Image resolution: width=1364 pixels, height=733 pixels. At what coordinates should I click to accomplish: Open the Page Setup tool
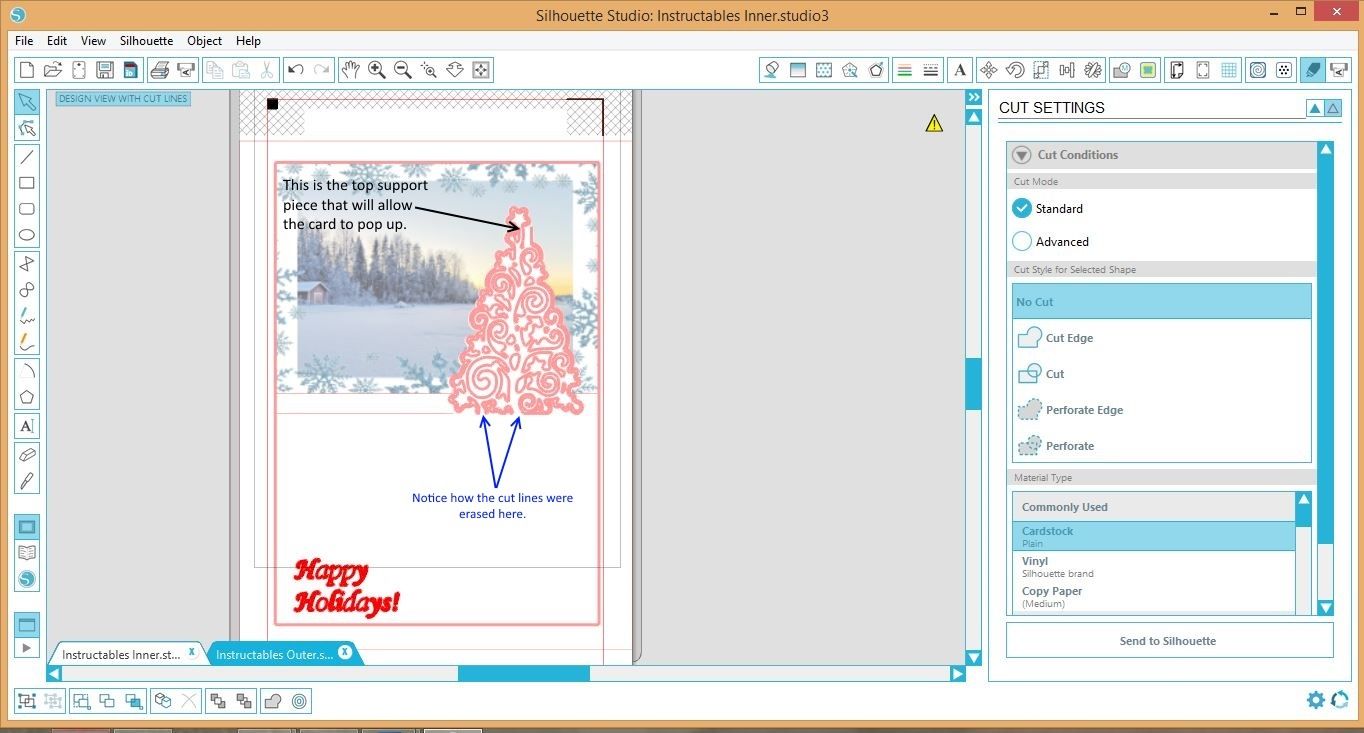tap(1177, 70)
